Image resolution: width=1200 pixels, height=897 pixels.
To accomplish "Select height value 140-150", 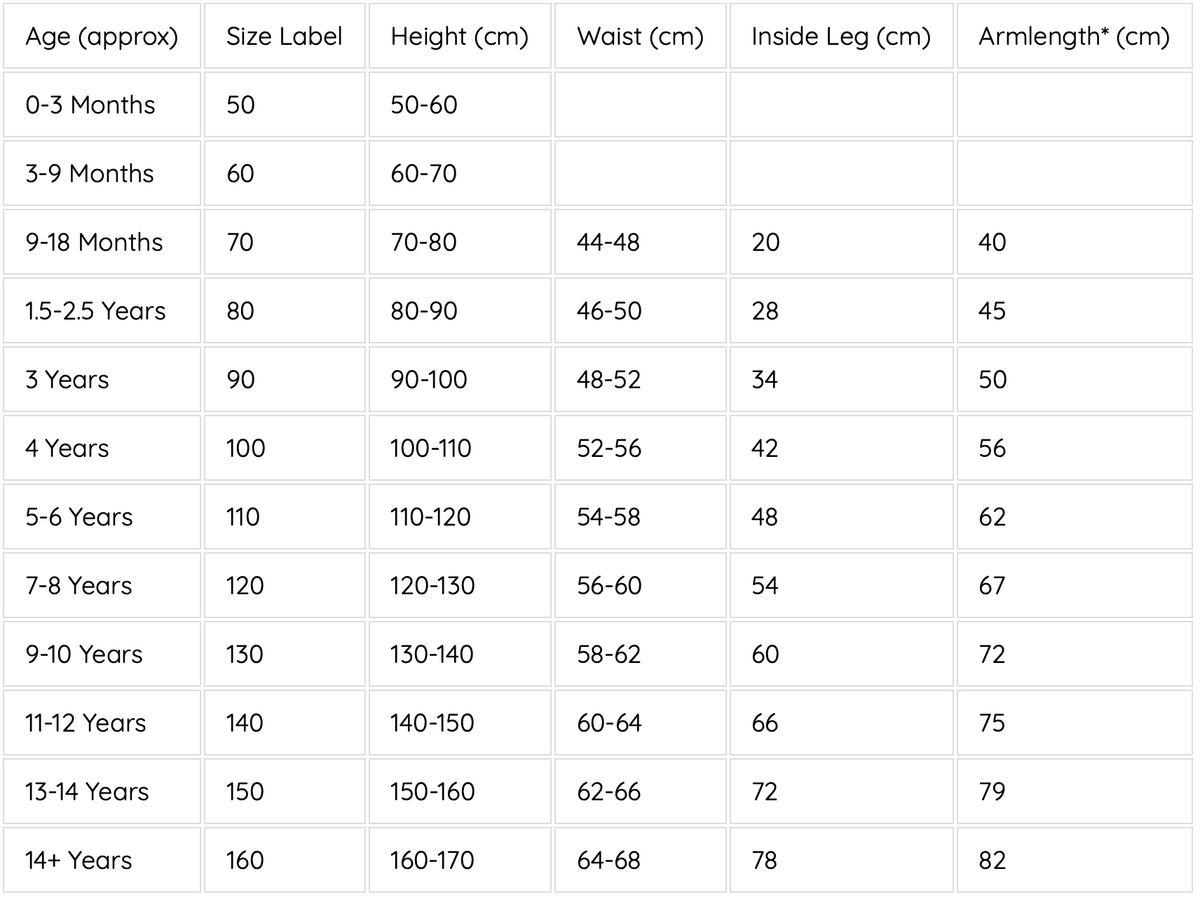I will [x=460, y=723].
